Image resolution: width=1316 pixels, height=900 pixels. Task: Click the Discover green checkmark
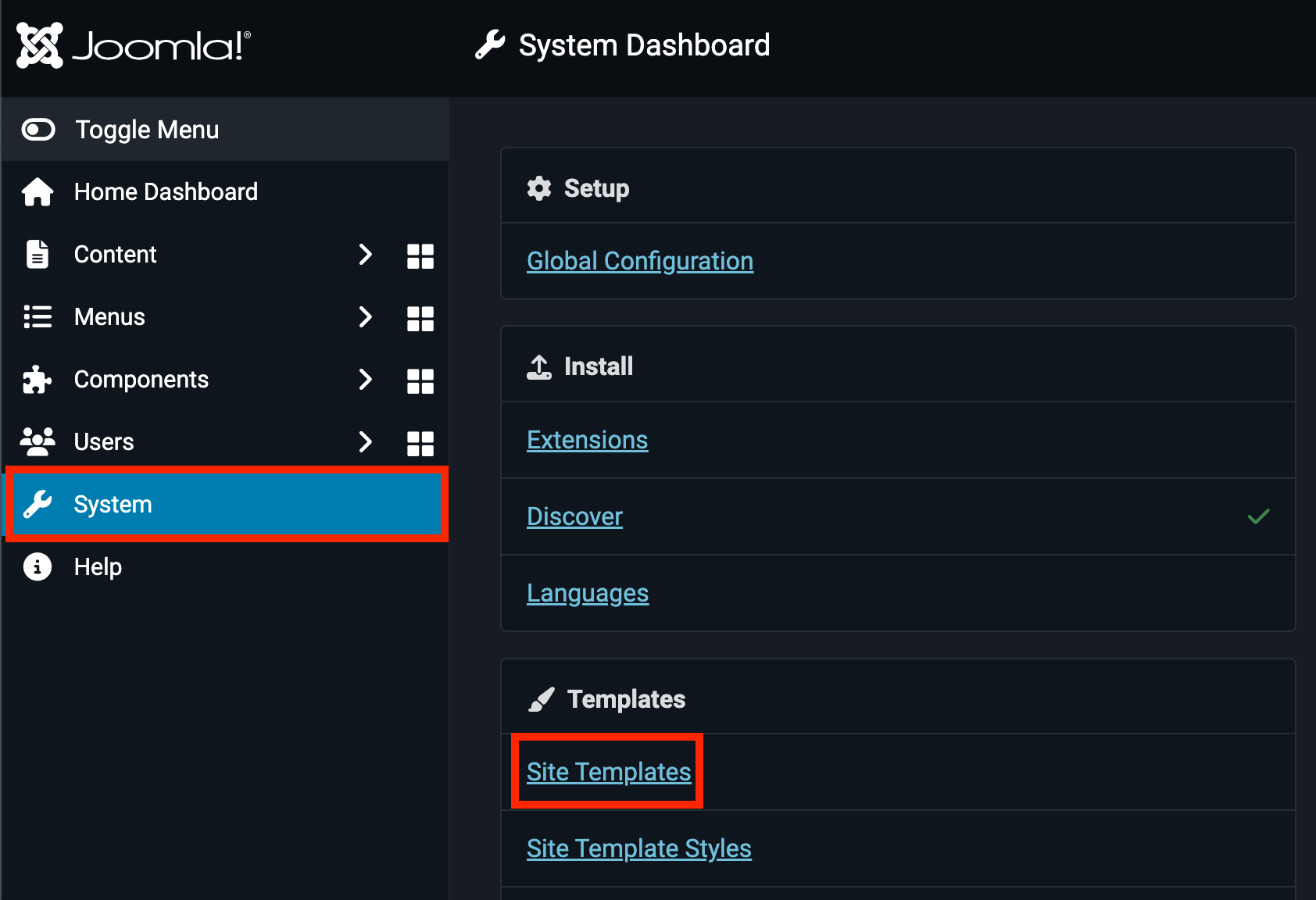point(1258,516)
